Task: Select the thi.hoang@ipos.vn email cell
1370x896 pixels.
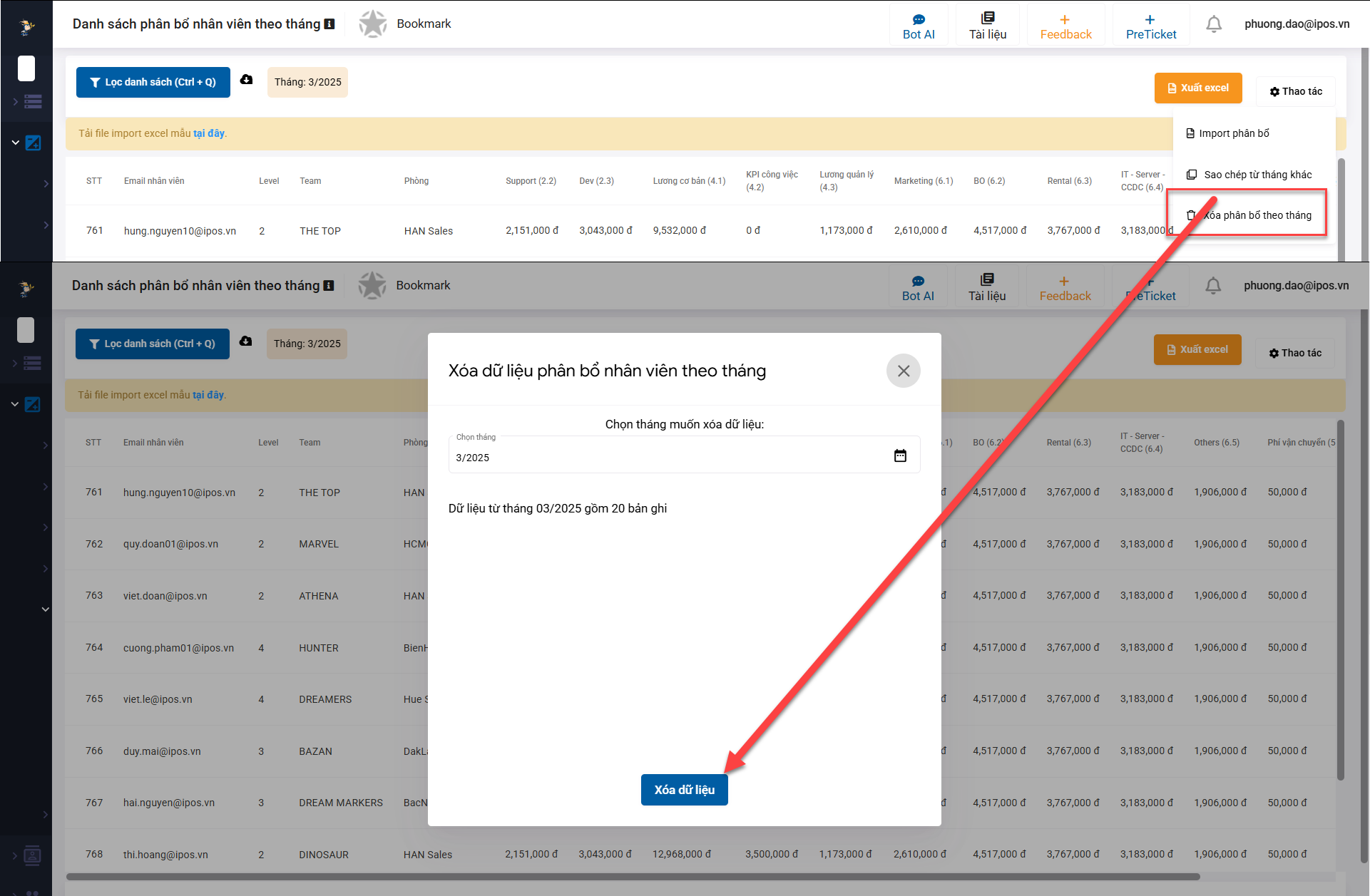Action: point(165,855)
